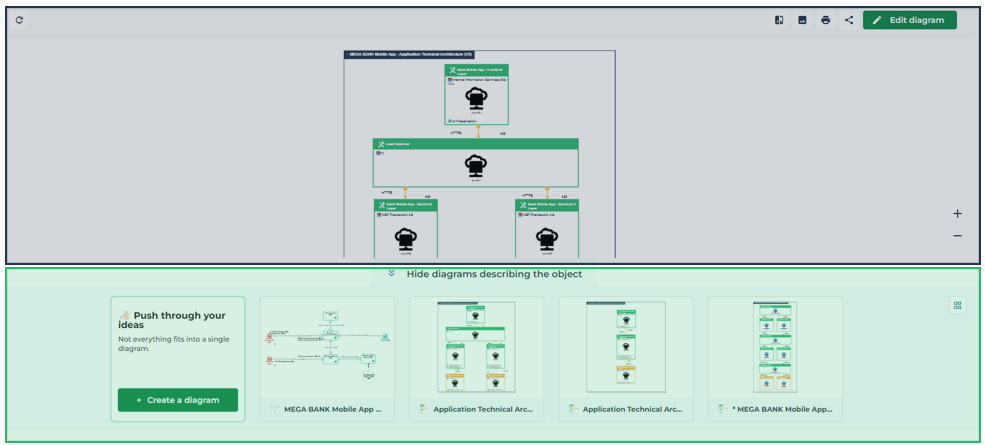Screen dimensions: 985x445
Task: Collapse the diagrams describing the object panel
Action: pos(484,274)
